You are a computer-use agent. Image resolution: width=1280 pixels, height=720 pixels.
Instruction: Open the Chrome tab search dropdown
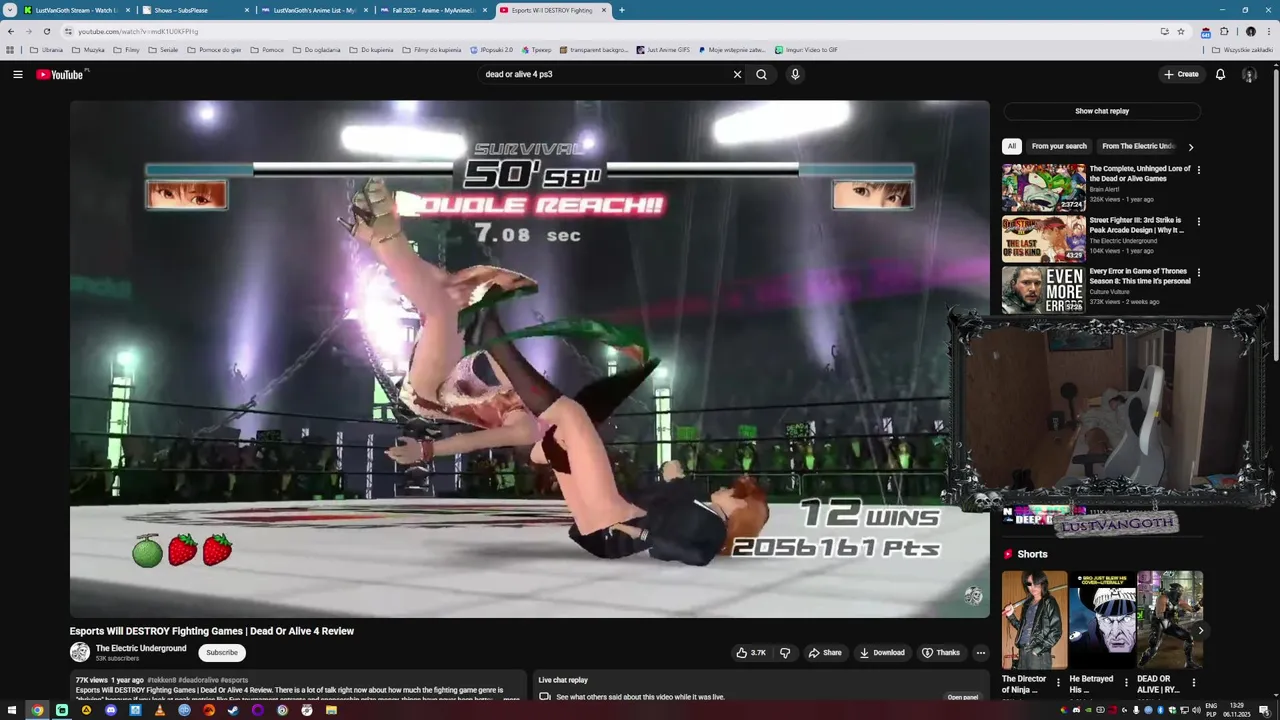click(x=10, y=10)
